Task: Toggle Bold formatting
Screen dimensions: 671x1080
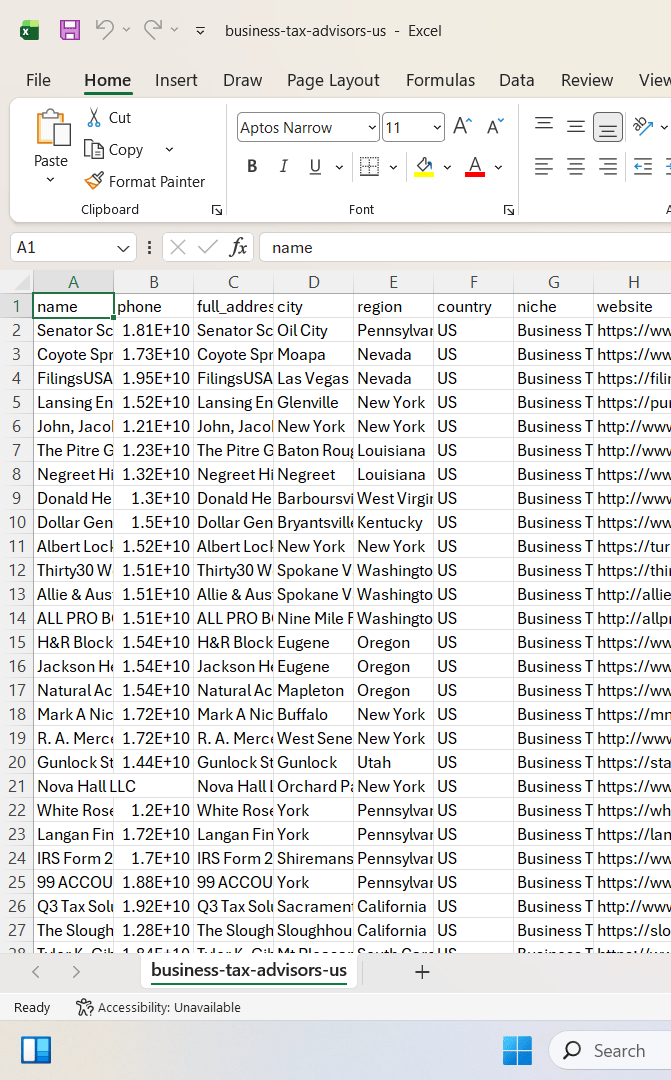Action: coord(252,167)
